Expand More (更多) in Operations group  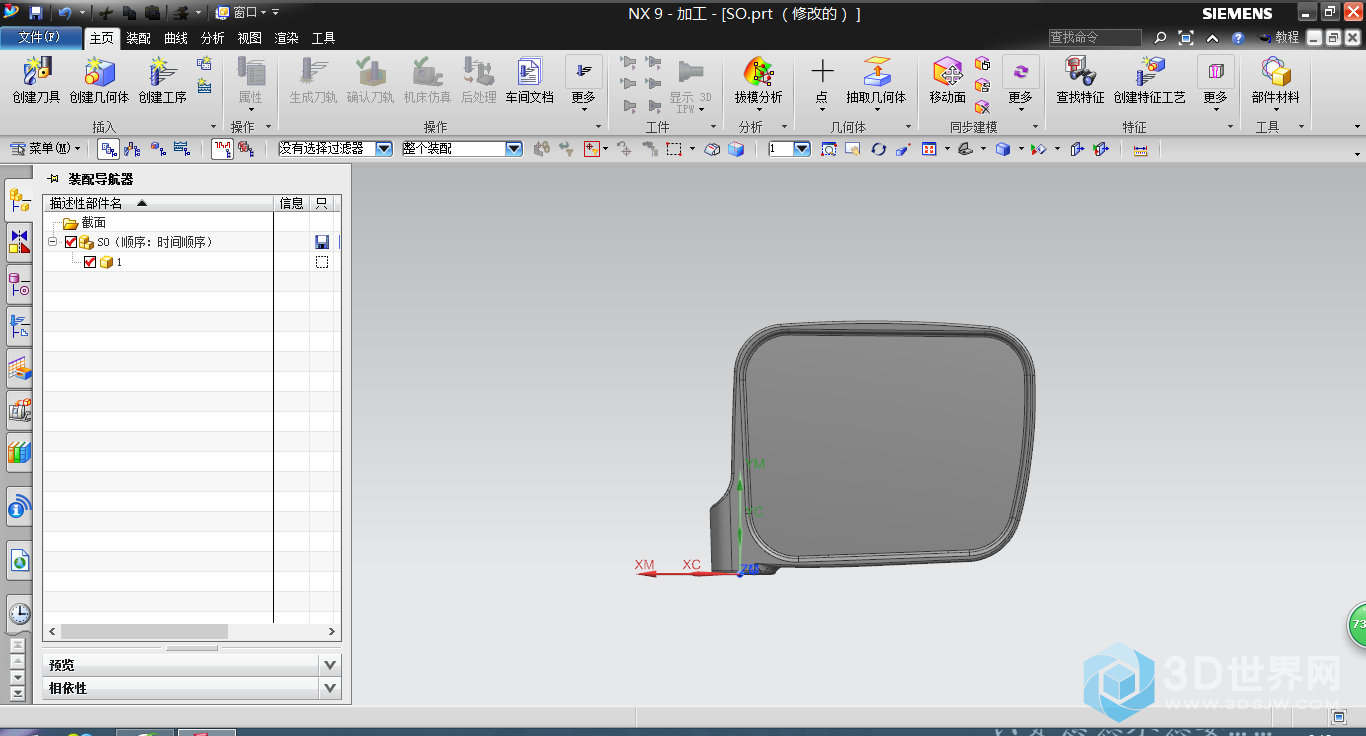tap(584, 83)
